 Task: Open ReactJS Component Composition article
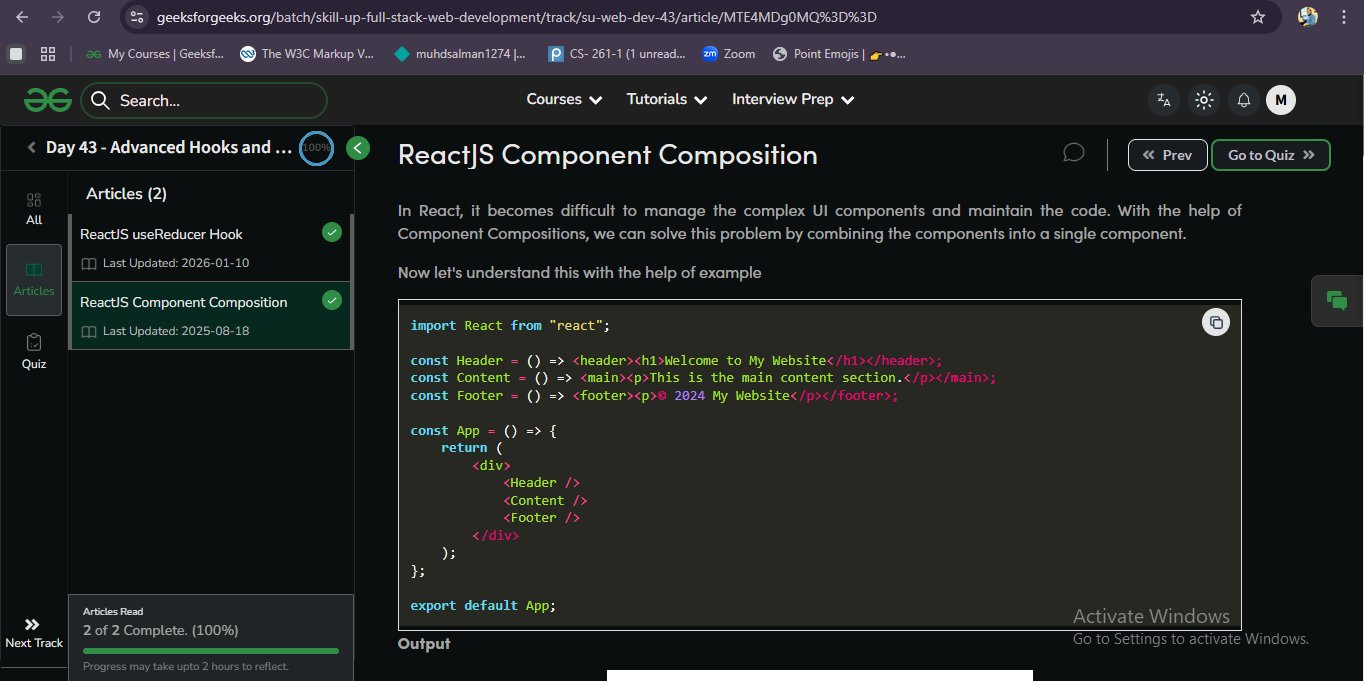pyautogui.click(x=210, y=315)
